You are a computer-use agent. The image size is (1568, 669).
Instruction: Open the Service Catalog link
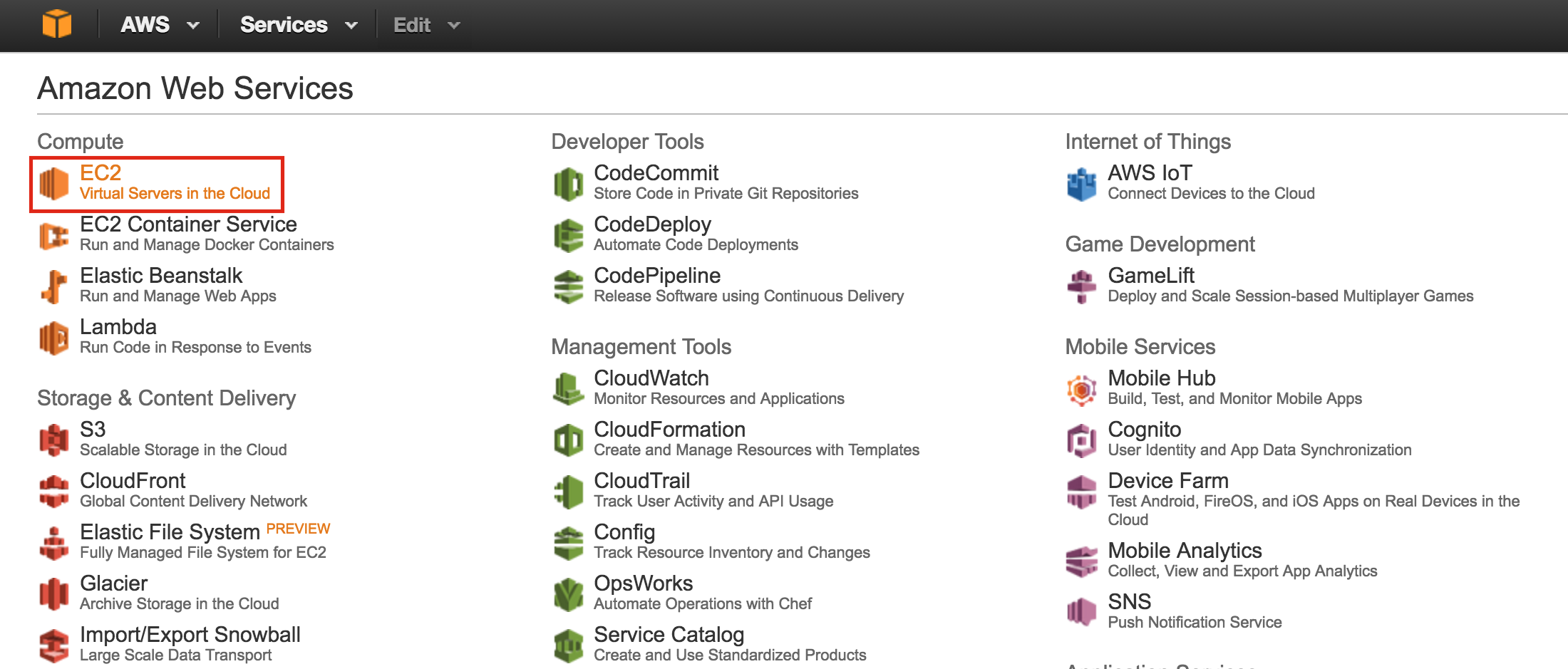pyautogui.click(x=669, y=634)
